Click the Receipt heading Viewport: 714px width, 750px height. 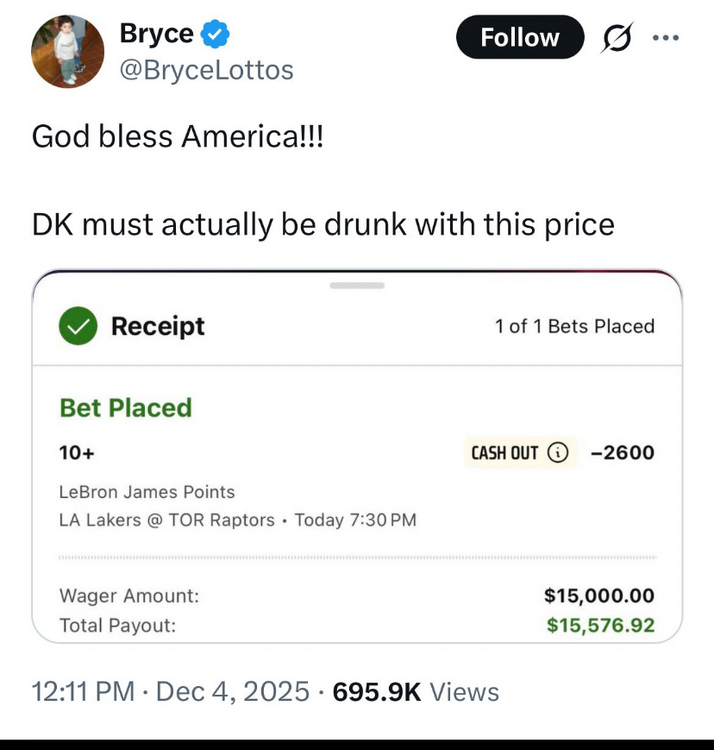pyautogui.click(x=157, y=326)
